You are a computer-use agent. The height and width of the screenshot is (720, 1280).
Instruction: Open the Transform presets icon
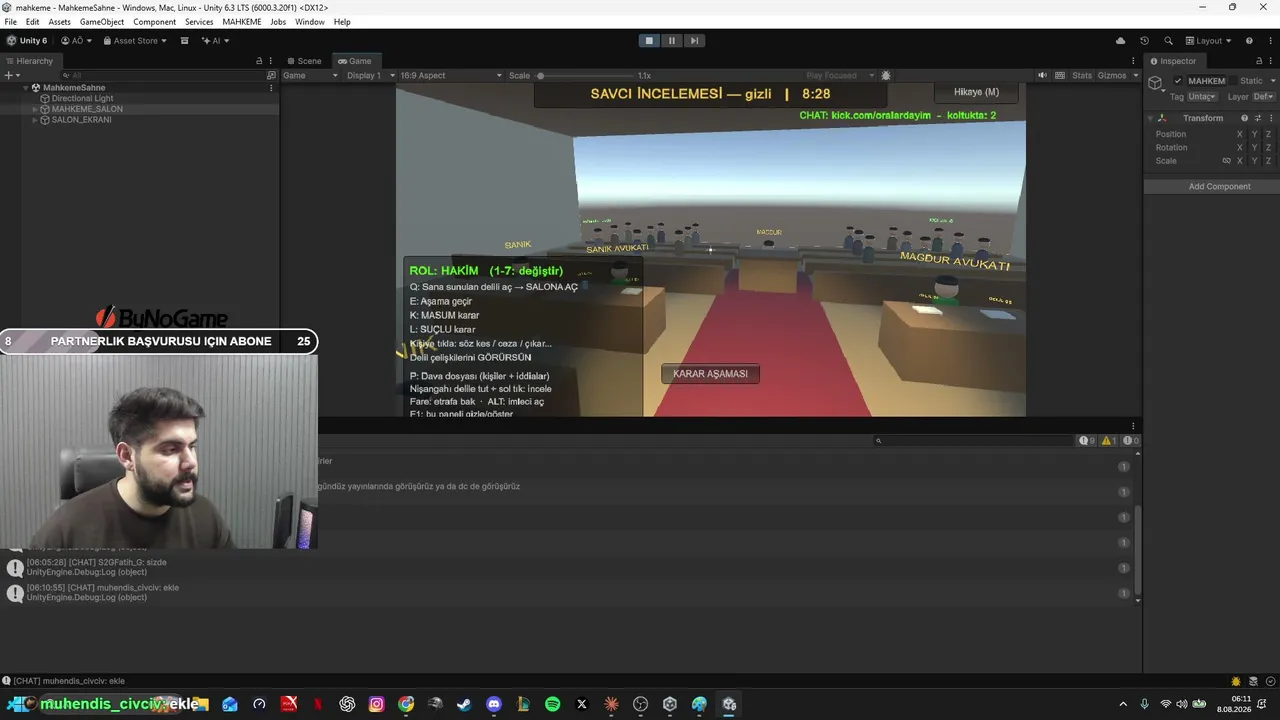click(1257, 118)
